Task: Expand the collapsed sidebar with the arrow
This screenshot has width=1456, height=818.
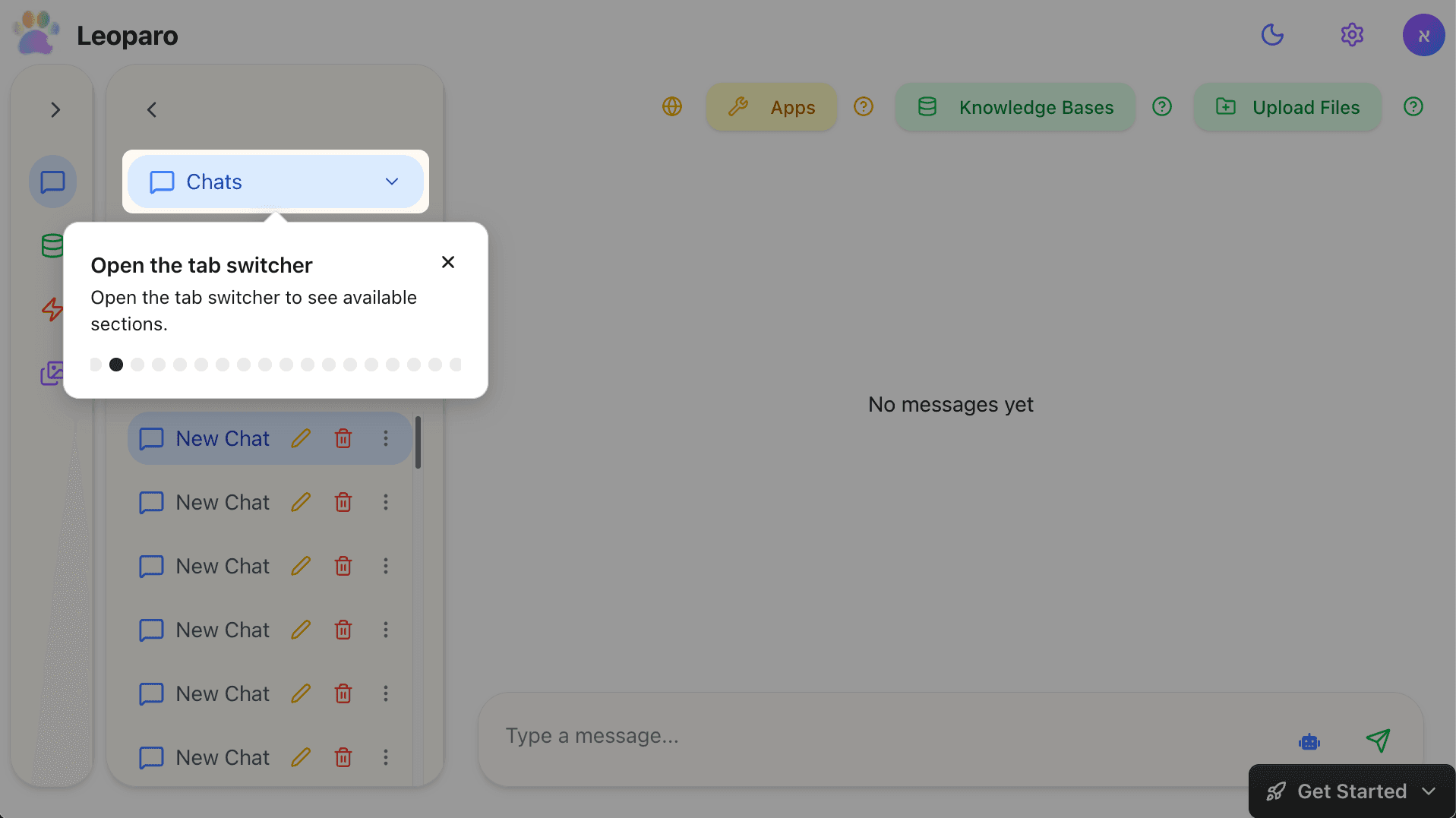Action: 54,109
